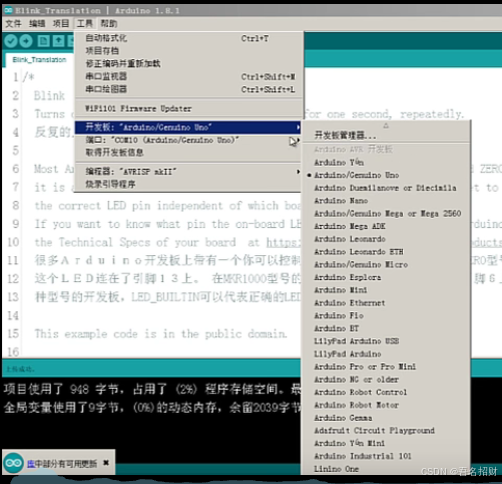Click console line '全局变量使用了9字节'
Viewport: 502px width, 484px height.
point(152,407)
